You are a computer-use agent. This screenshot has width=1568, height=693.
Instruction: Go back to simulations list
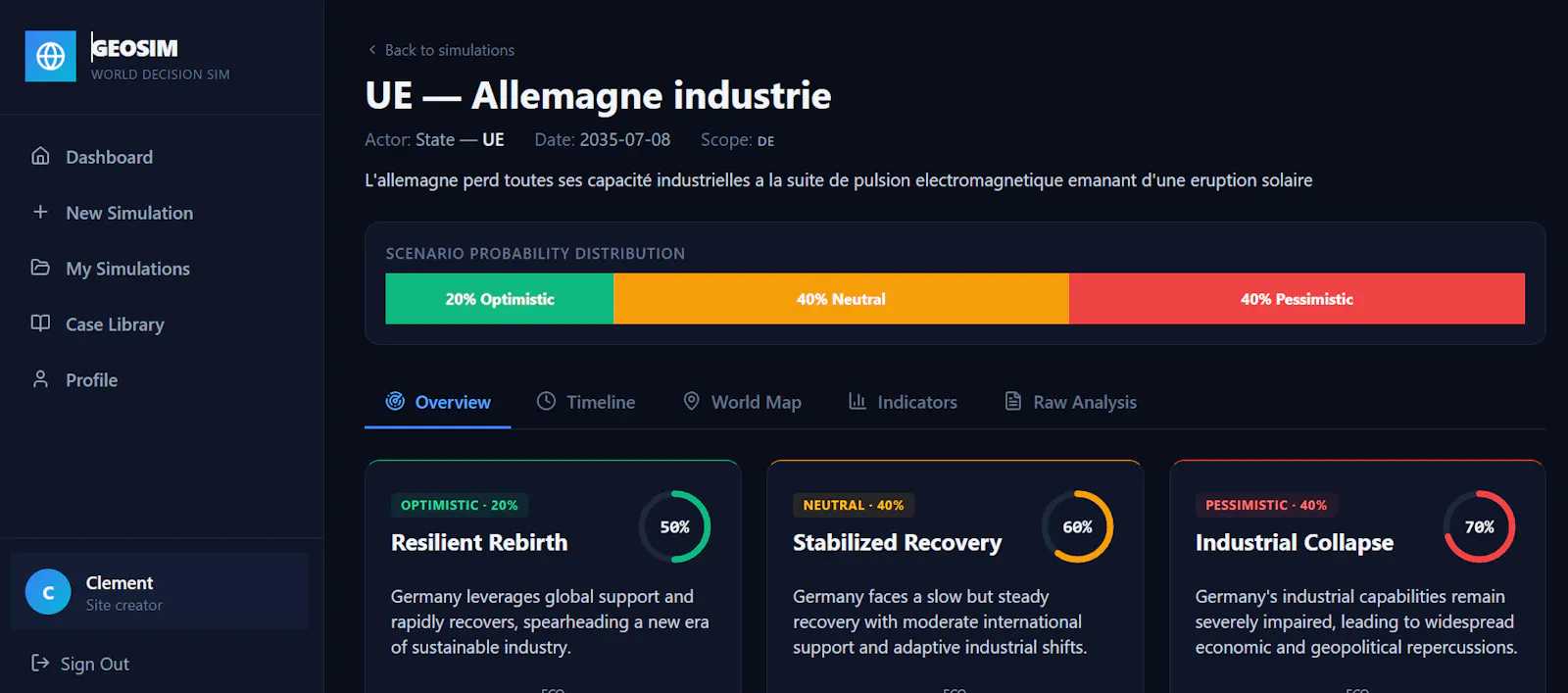(x=440, y=50)
